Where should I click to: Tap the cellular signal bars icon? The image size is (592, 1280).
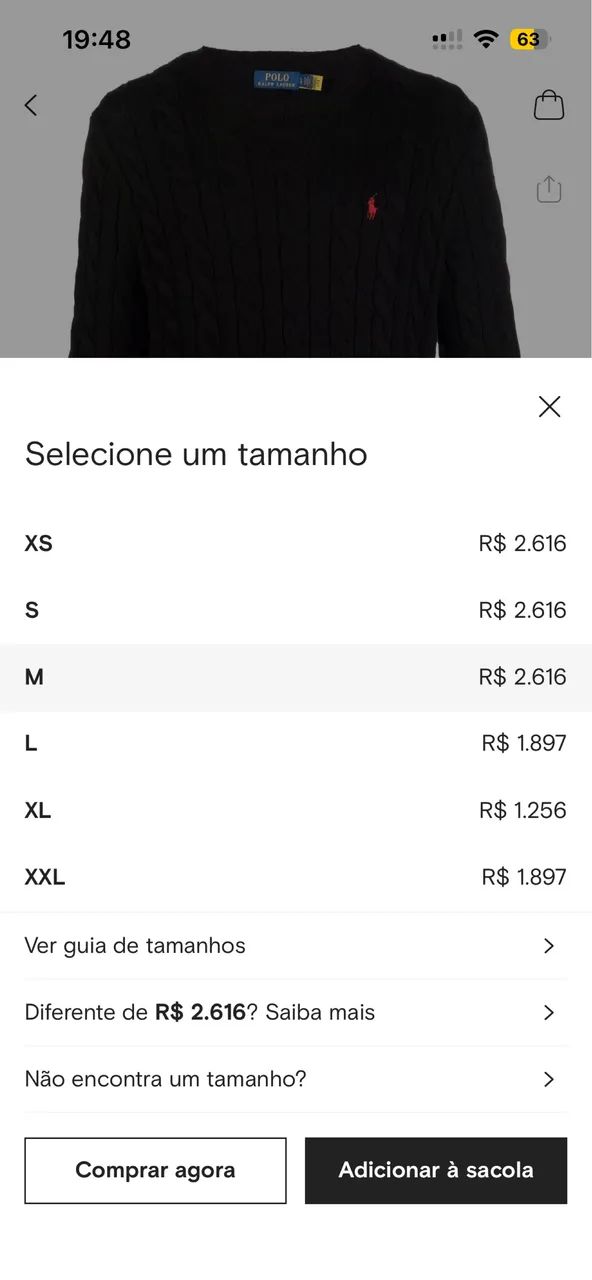click(x=447, y=39)
